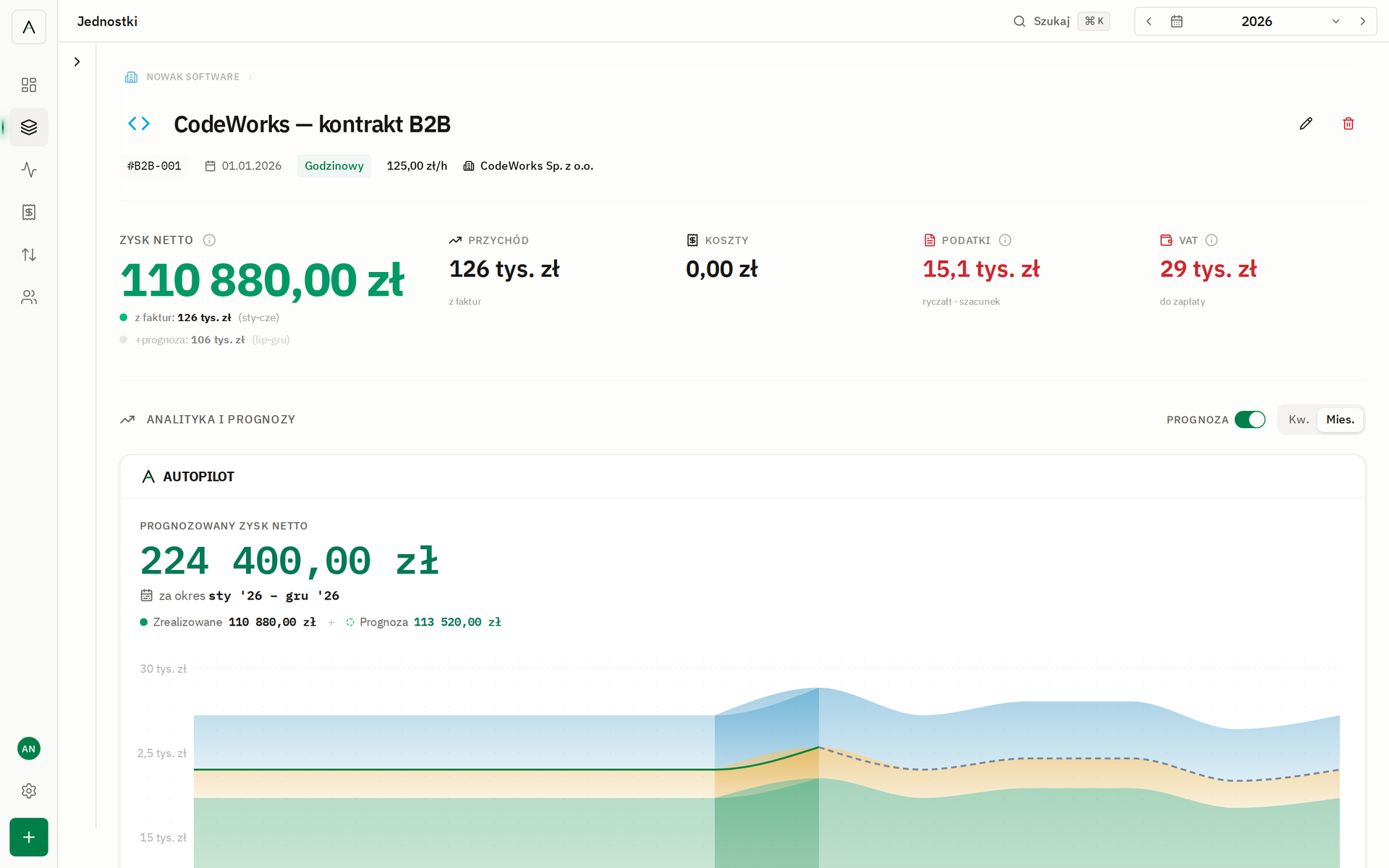Click the 110 880,00 zł net profit value
Viewport: 1389px width, 868px height.
(262, 280)
